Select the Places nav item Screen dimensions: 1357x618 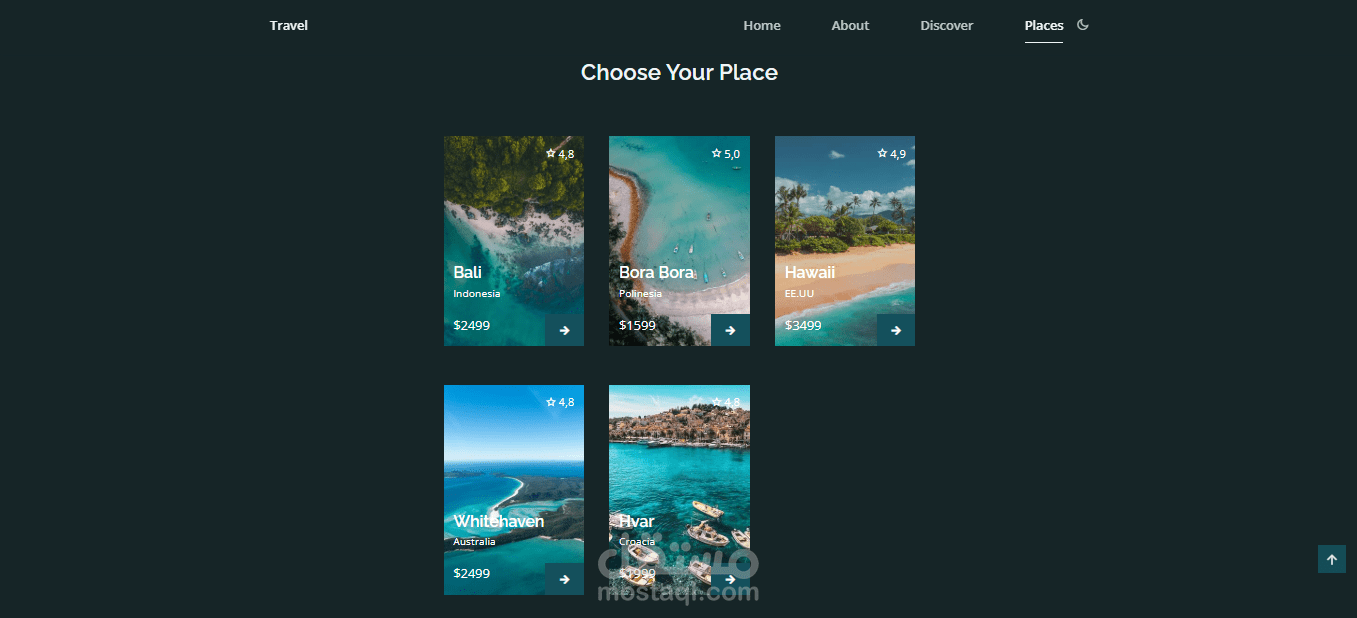1044,26
